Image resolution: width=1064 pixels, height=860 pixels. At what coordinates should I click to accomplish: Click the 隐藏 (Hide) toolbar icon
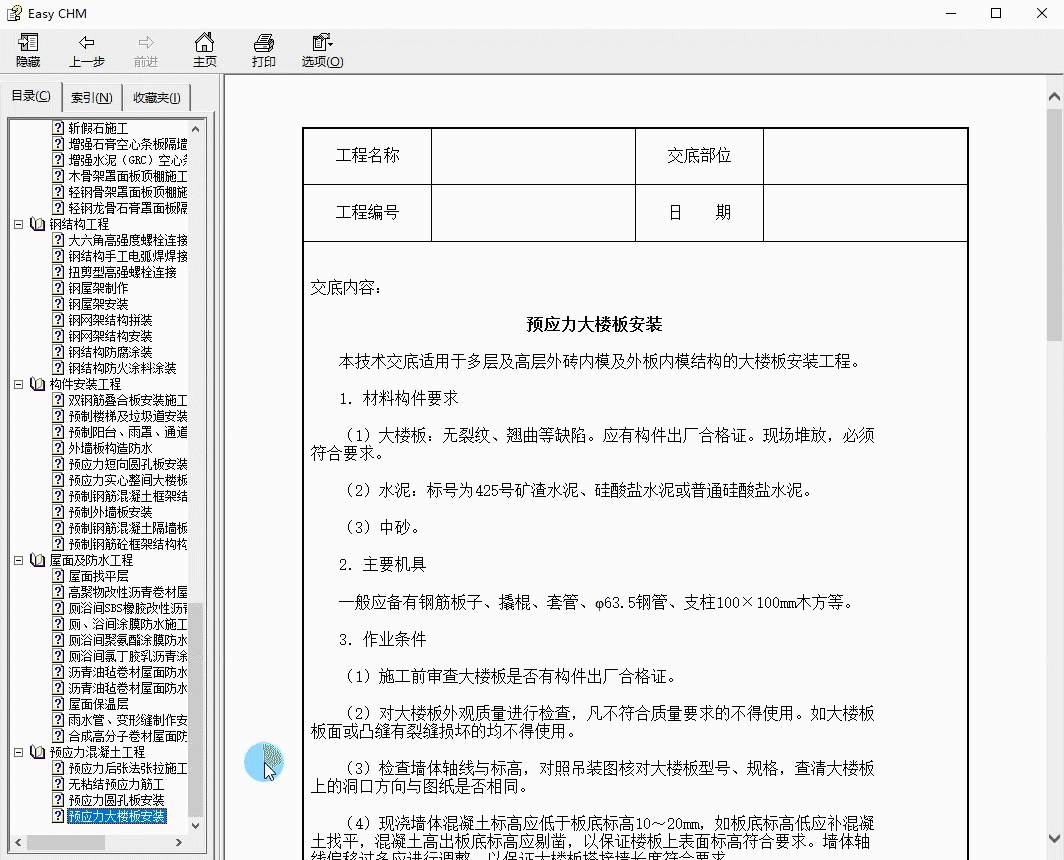pos(28,43)
